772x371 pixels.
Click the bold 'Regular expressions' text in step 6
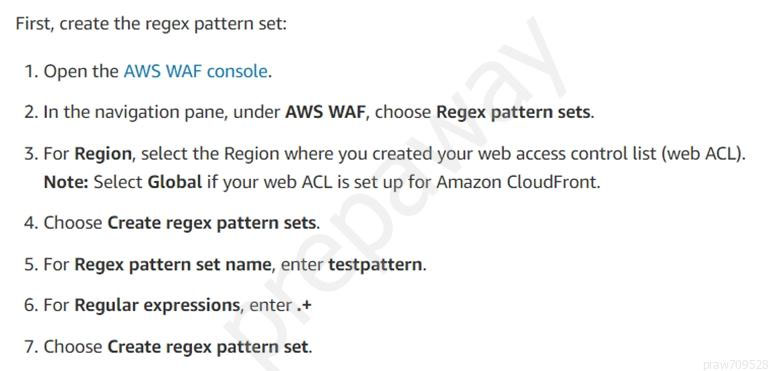coord(157,306)
